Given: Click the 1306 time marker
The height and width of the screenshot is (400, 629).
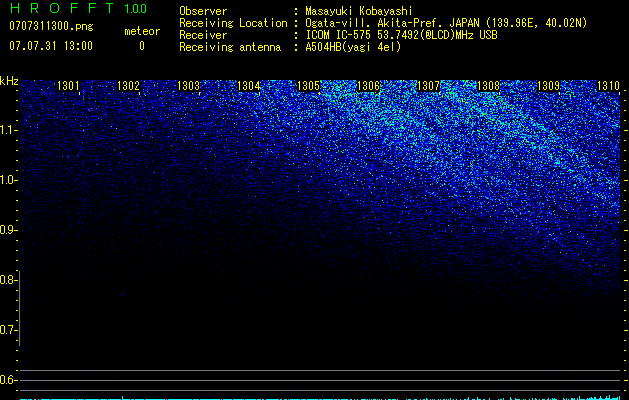Looking at the screenshot, I should [368, 86].
